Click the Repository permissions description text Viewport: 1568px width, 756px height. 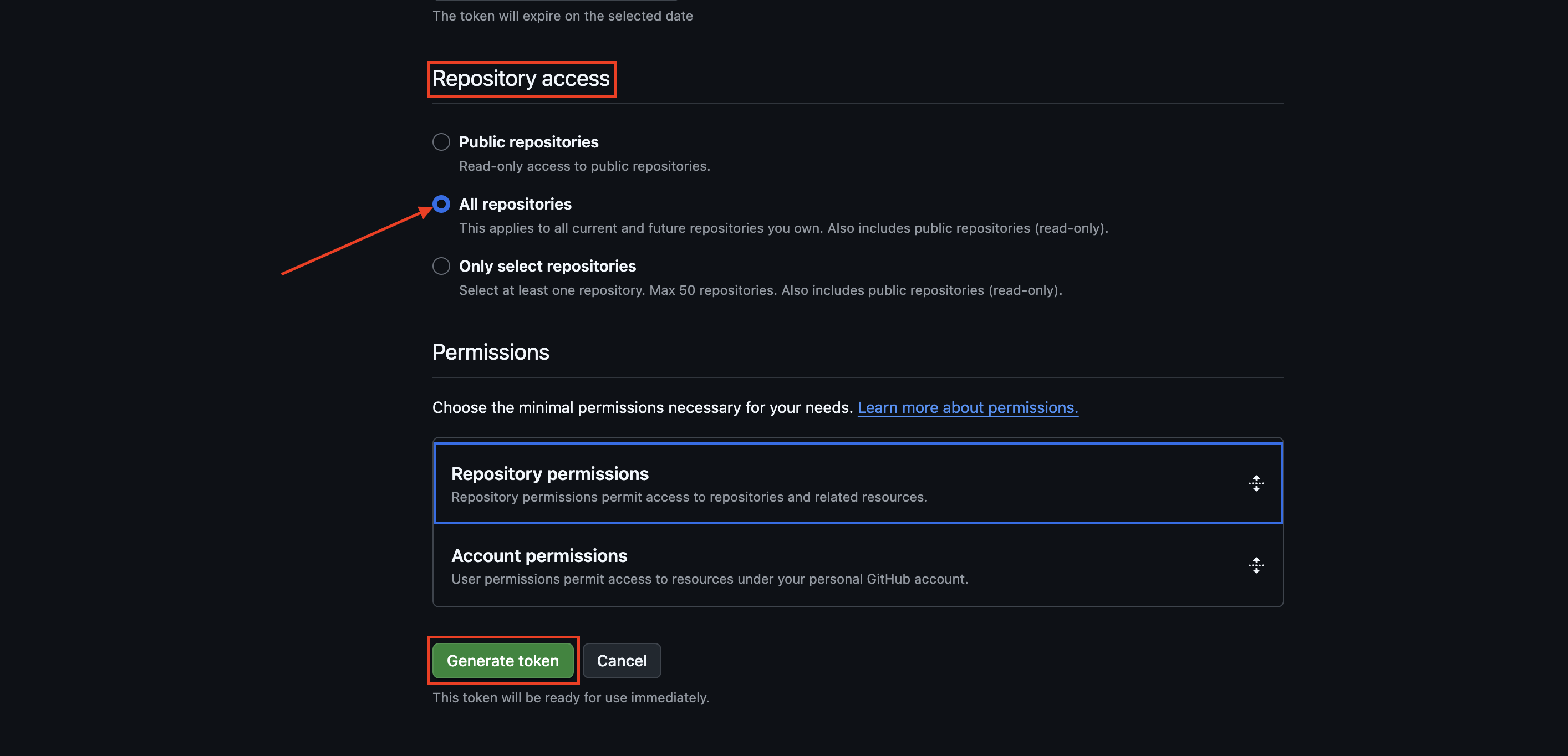689,497
